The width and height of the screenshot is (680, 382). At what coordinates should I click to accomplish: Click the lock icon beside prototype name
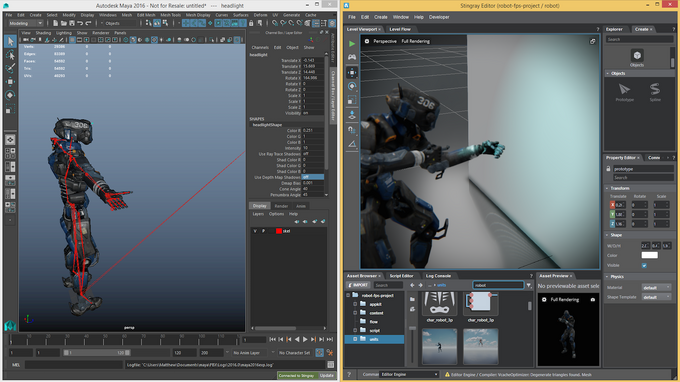pos(608,169)
